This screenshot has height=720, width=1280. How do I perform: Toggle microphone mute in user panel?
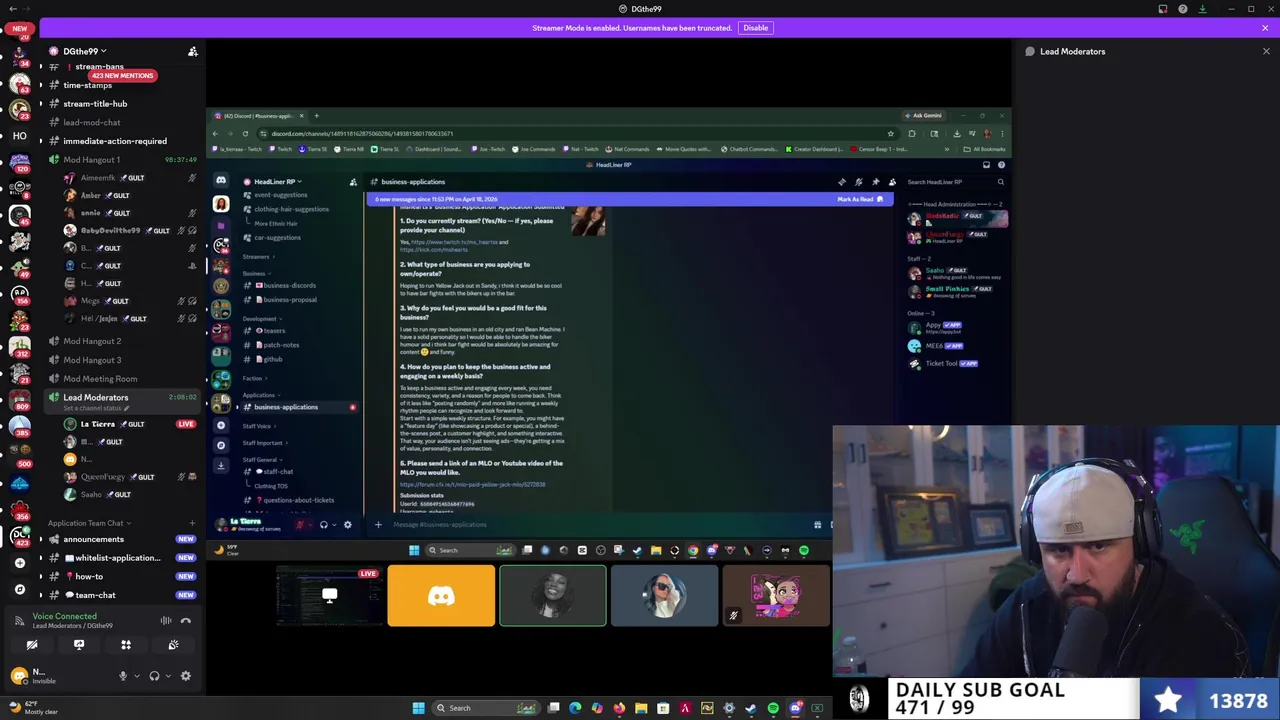point(123,676)
